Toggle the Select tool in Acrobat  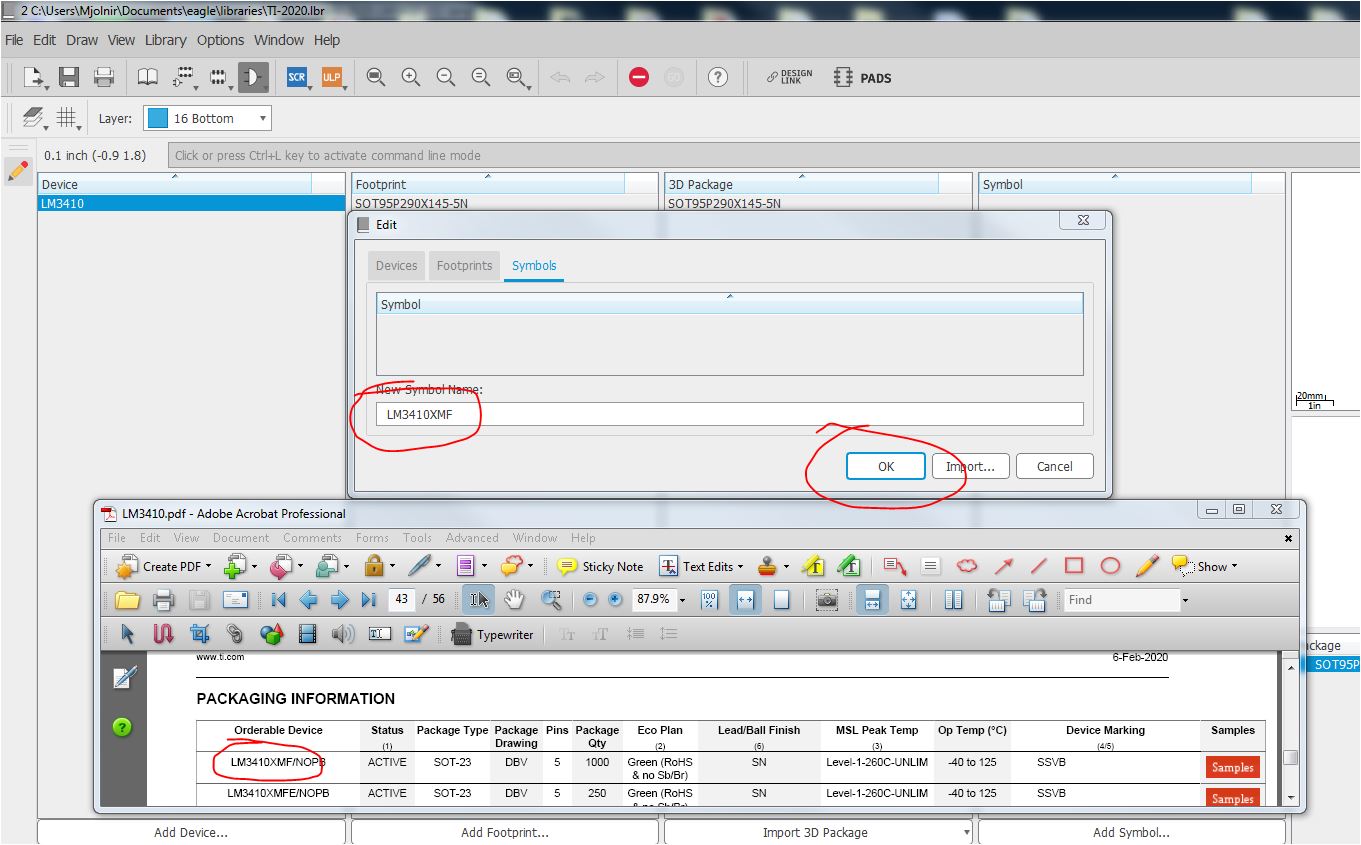tap(478, 600)
